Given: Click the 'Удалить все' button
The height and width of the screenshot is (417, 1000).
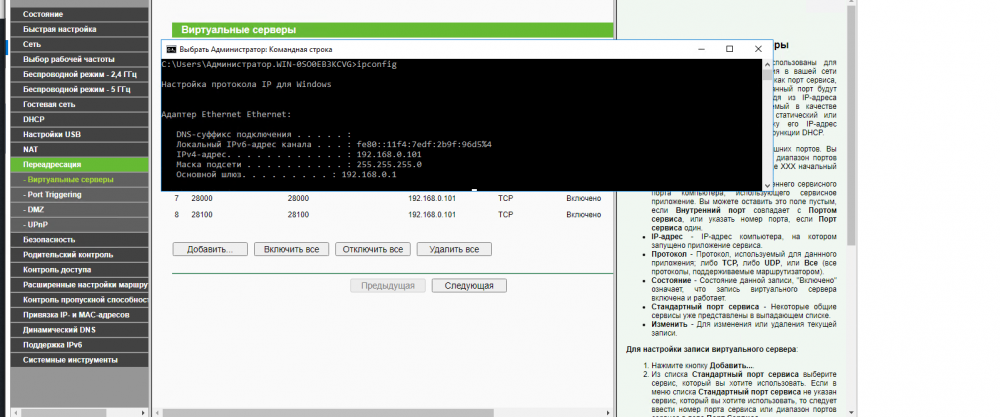Looking at the screenshot, I should click(x=454, y=248).
